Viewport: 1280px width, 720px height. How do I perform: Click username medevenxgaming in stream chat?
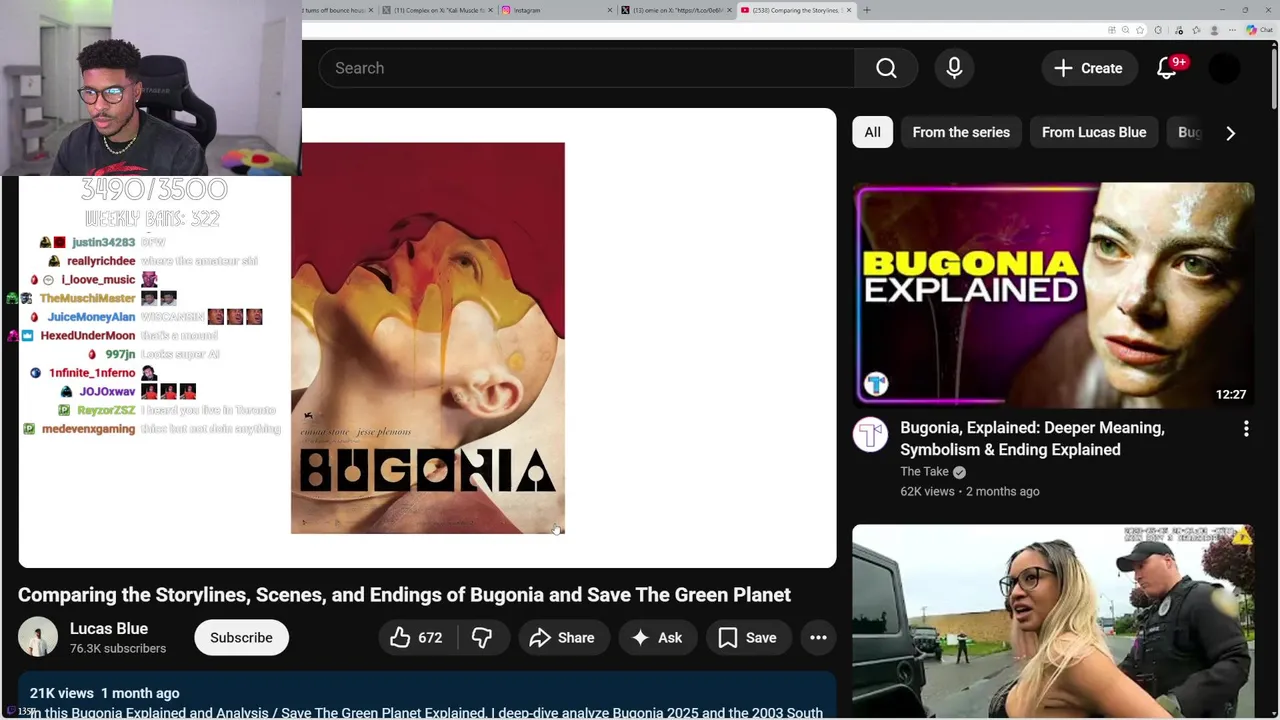tap(88, 429)
